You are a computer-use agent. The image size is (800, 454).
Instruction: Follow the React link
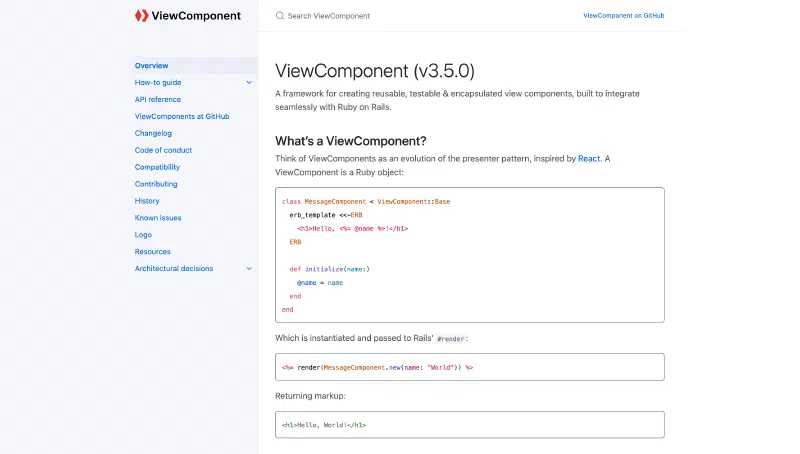click(589, 159)
